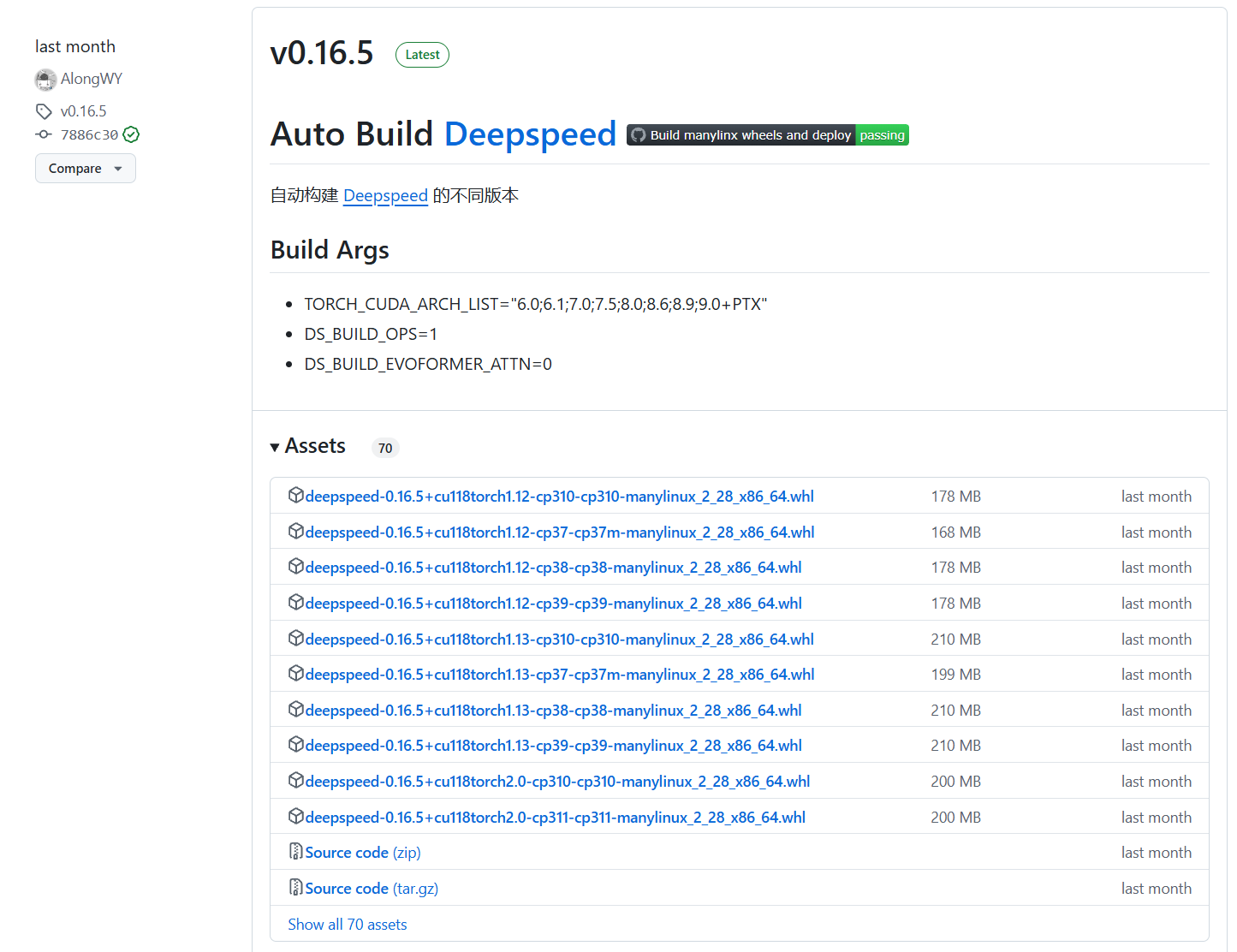
Task: Download deepspeed cu118torch1.13-cp38 wheel file
Action: [554, 711]
